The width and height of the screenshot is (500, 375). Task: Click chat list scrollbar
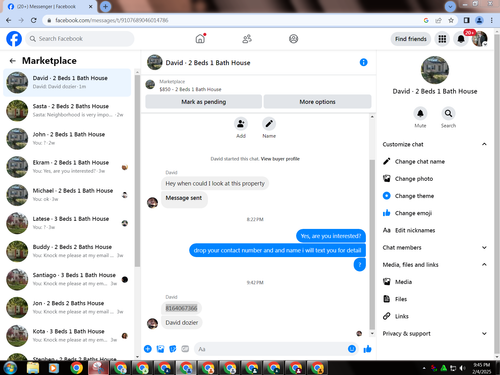[137, 171]
